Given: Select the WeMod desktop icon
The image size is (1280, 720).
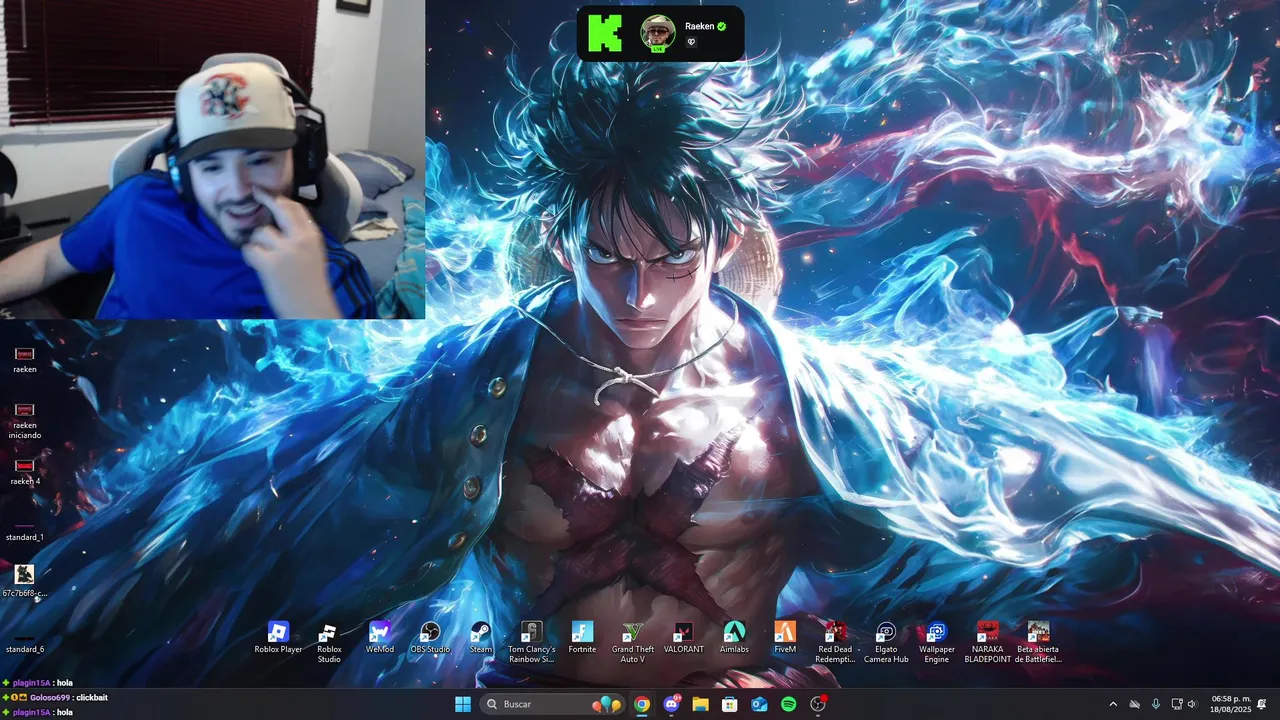Looking at the screenshot, I should [380, 638].
